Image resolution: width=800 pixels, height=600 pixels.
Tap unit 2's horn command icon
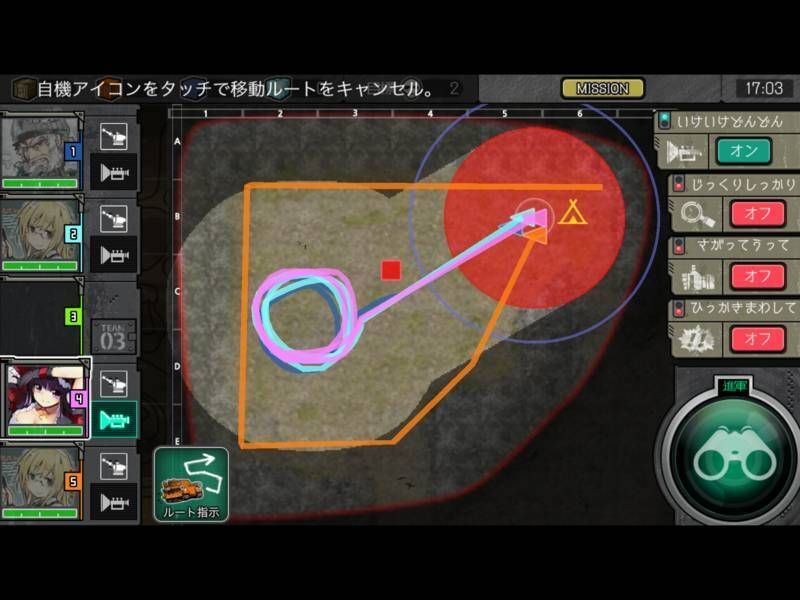click(113, 255)
